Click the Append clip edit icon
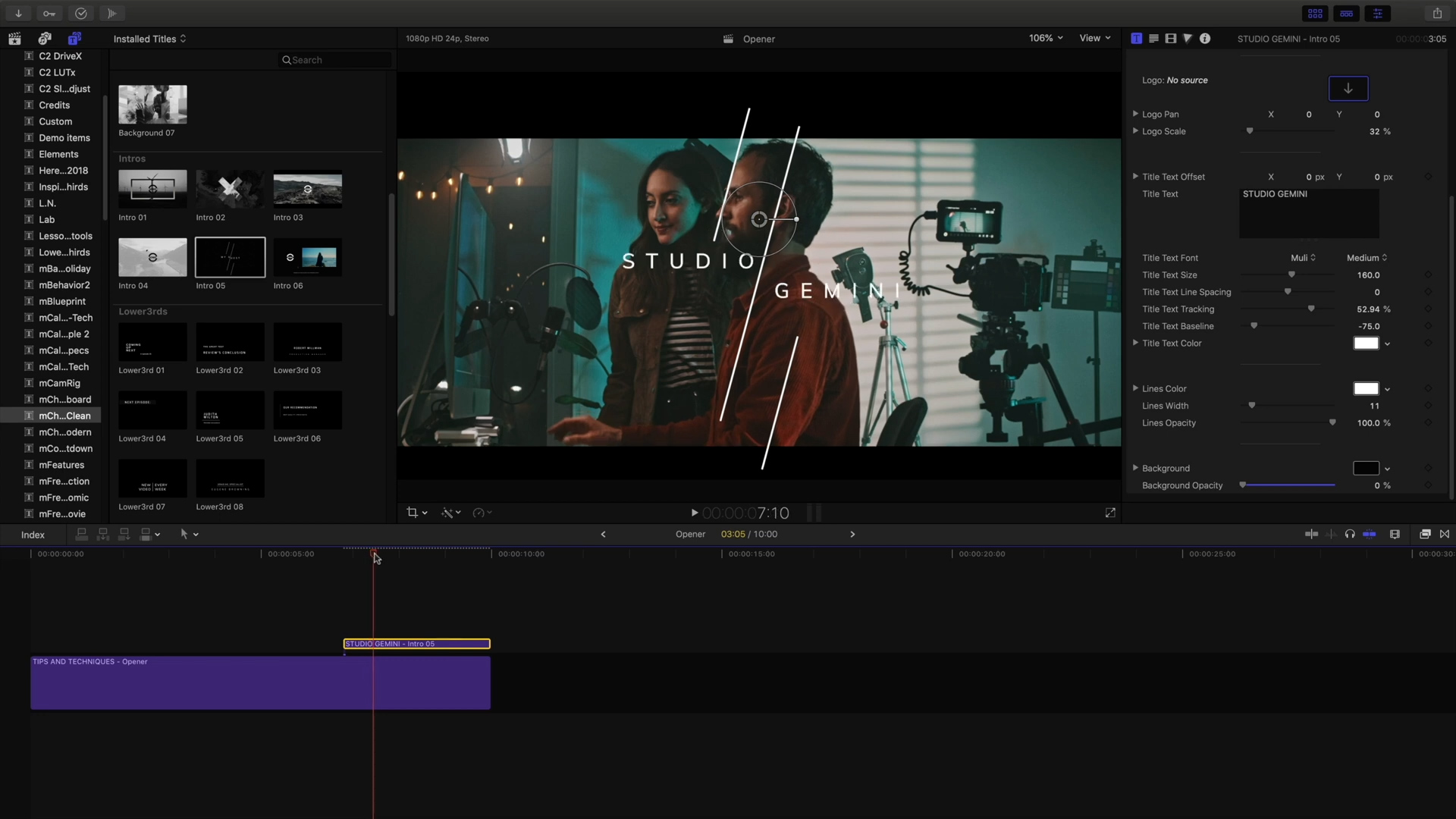 (124, 534)
